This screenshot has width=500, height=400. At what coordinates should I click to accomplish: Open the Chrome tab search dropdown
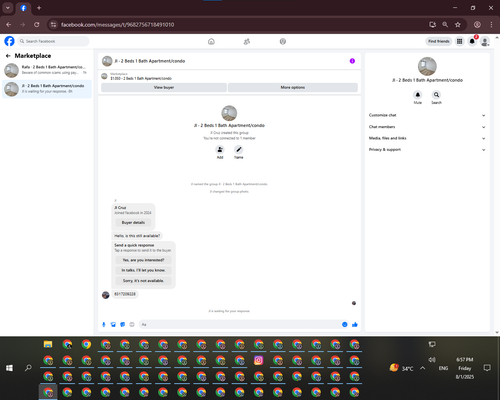(x=8, y=8)
